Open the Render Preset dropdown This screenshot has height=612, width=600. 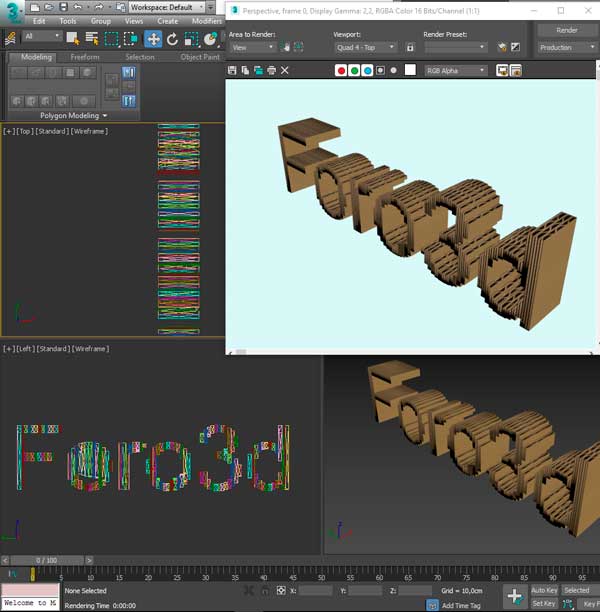point(456,48)
